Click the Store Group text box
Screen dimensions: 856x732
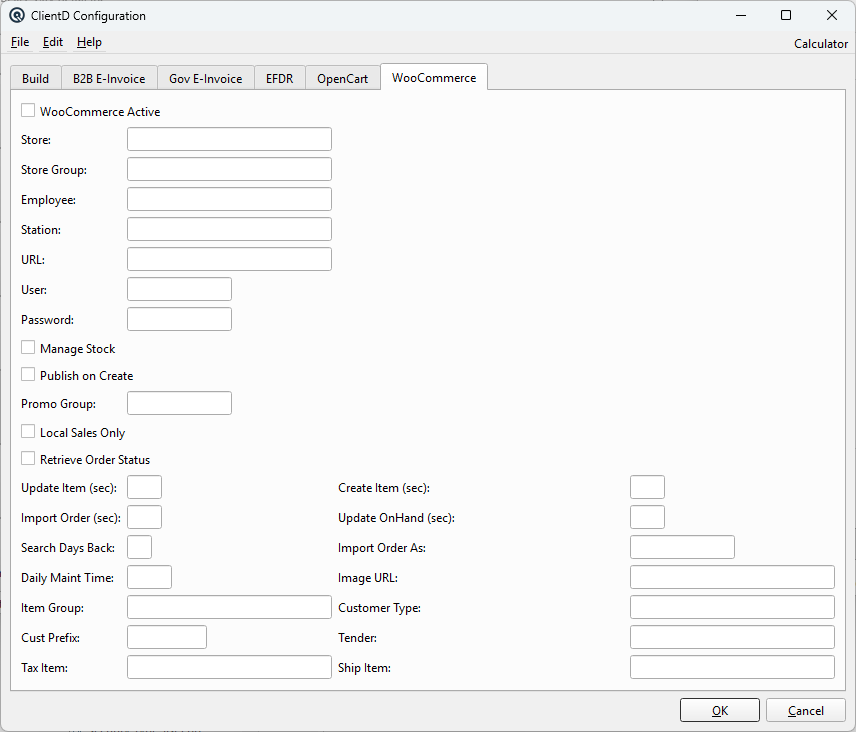pos(229,169)
